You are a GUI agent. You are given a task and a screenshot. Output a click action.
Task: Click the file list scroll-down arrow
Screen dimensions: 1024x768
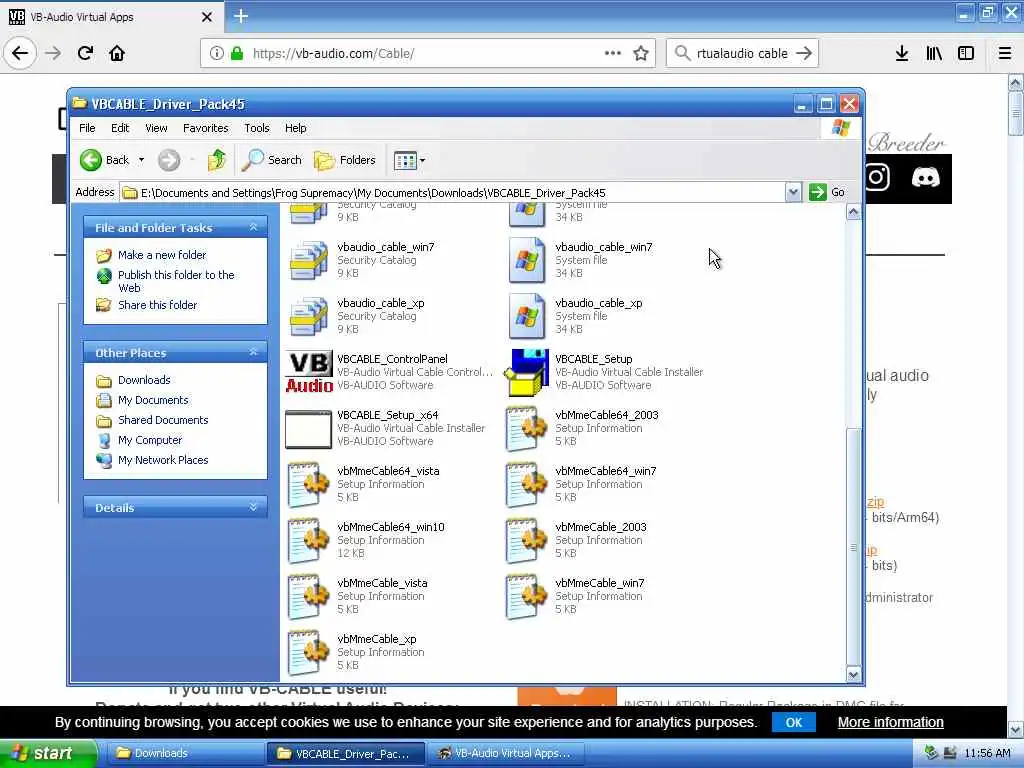[x=853, y=675]
